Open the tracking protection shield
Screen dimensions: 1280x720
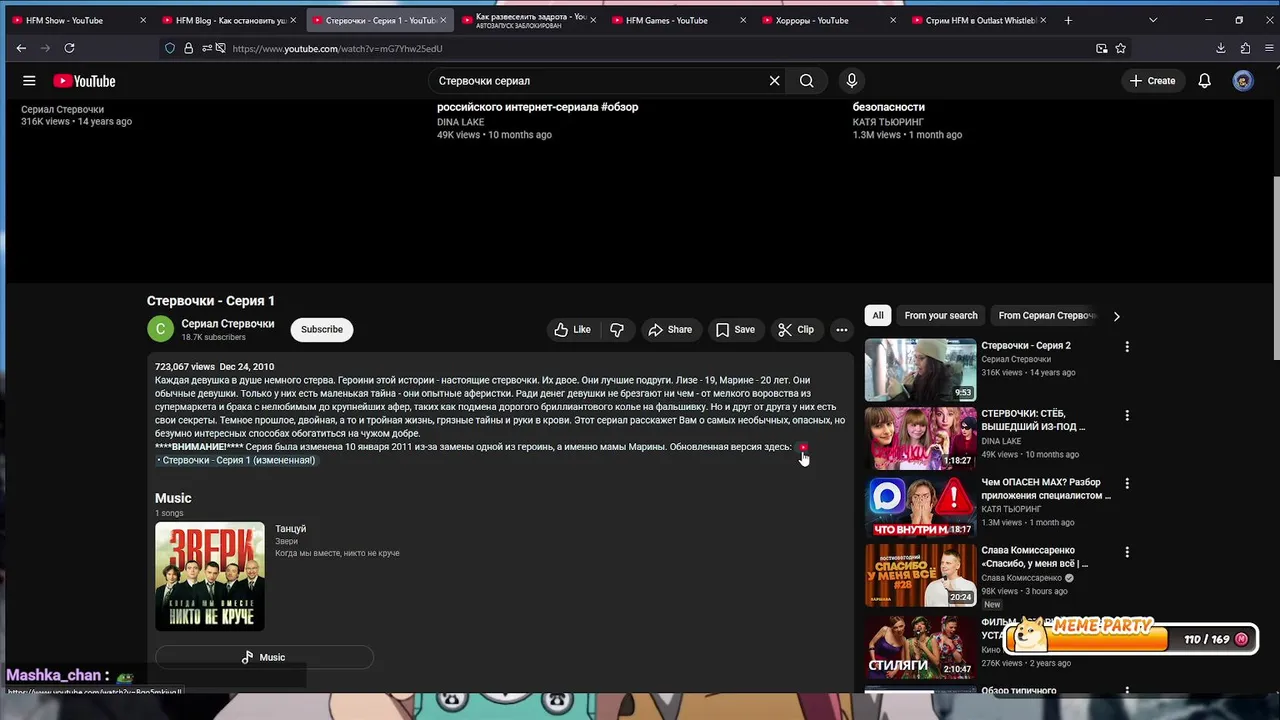click(170, 48)
